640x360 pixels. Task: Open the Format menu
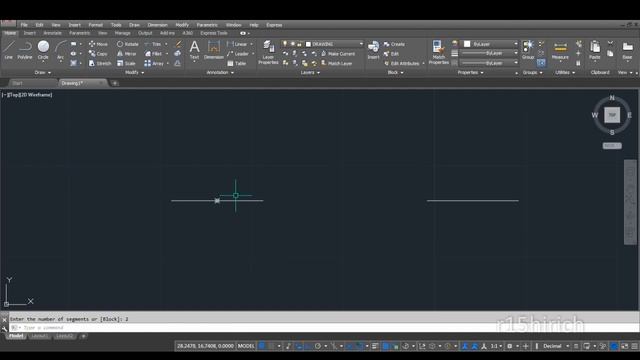(x=96, y=25)
